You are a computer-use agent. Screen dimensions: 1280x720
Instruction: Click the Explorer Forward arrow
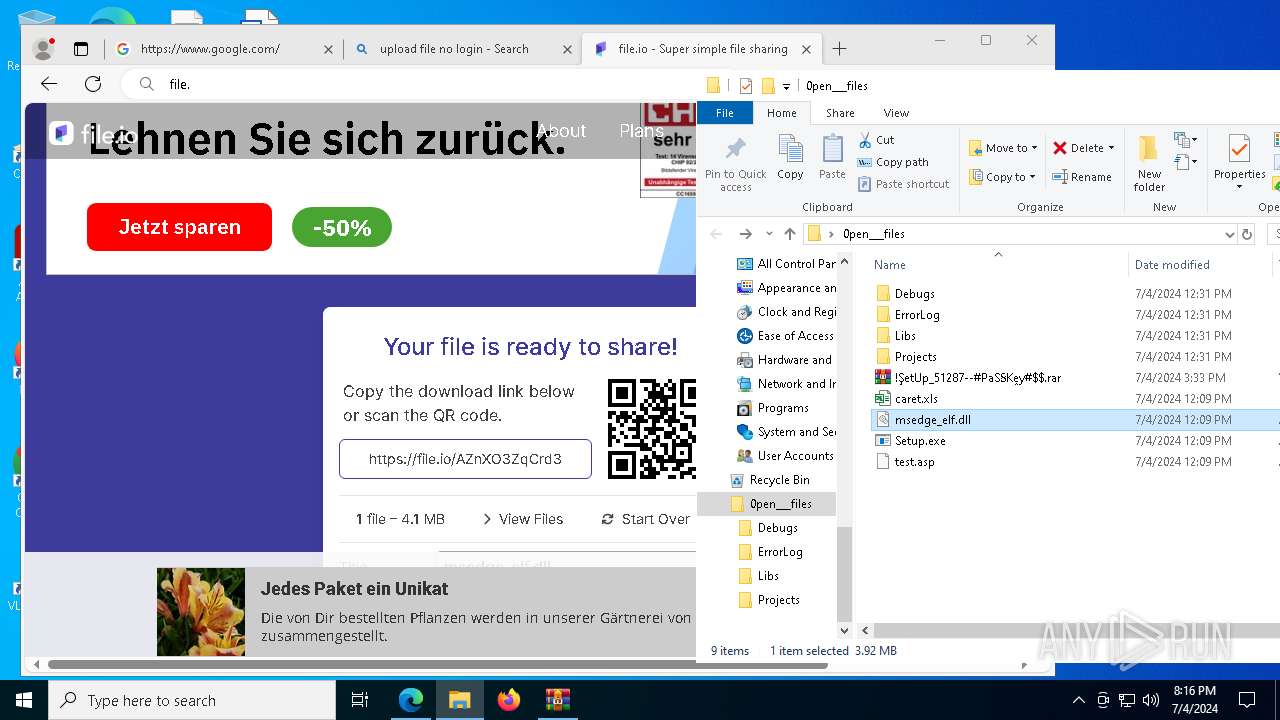click(x=745, y=234)
